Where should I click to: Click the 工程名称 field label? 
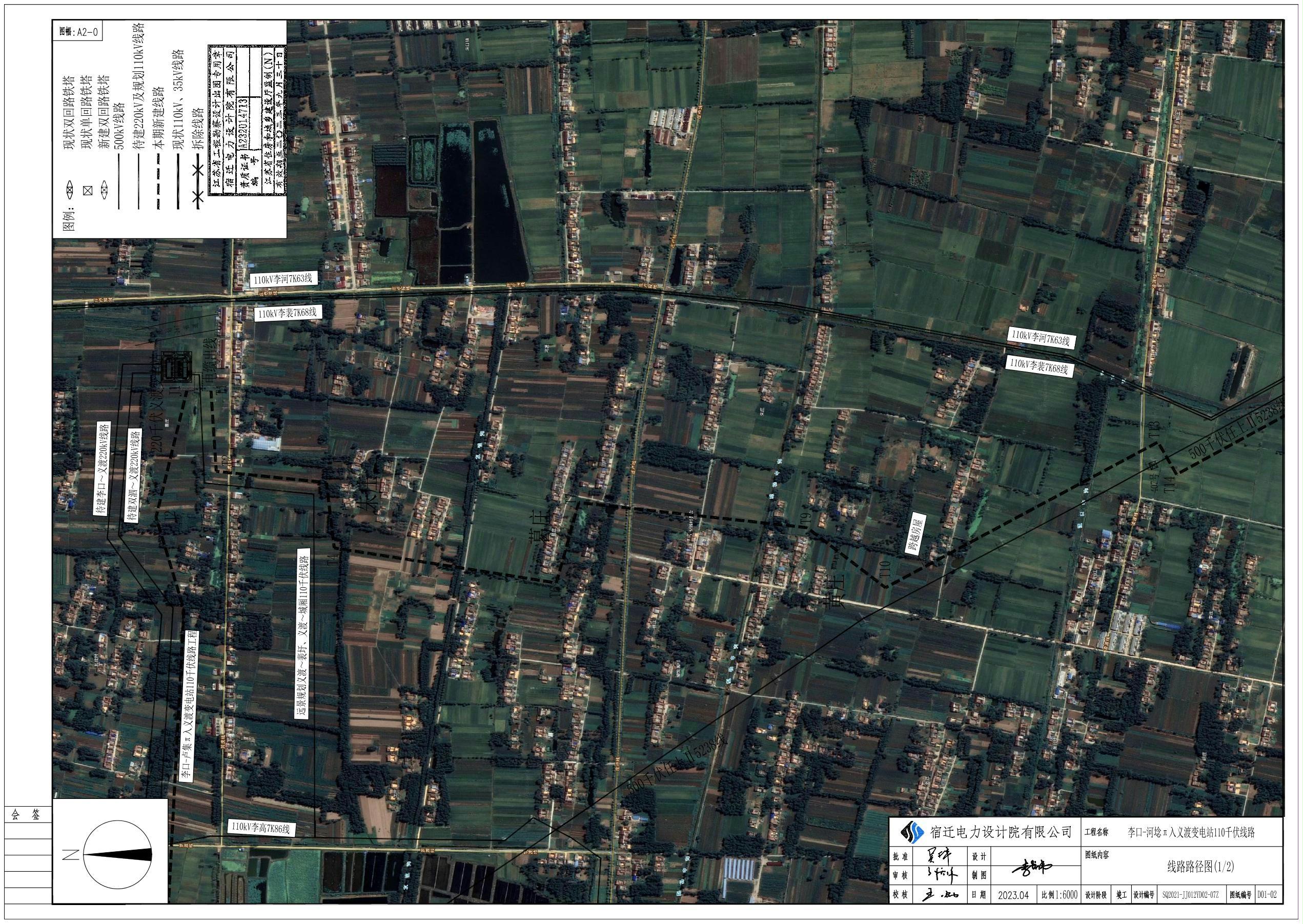pyautogui.click(x=1096, y=832)
